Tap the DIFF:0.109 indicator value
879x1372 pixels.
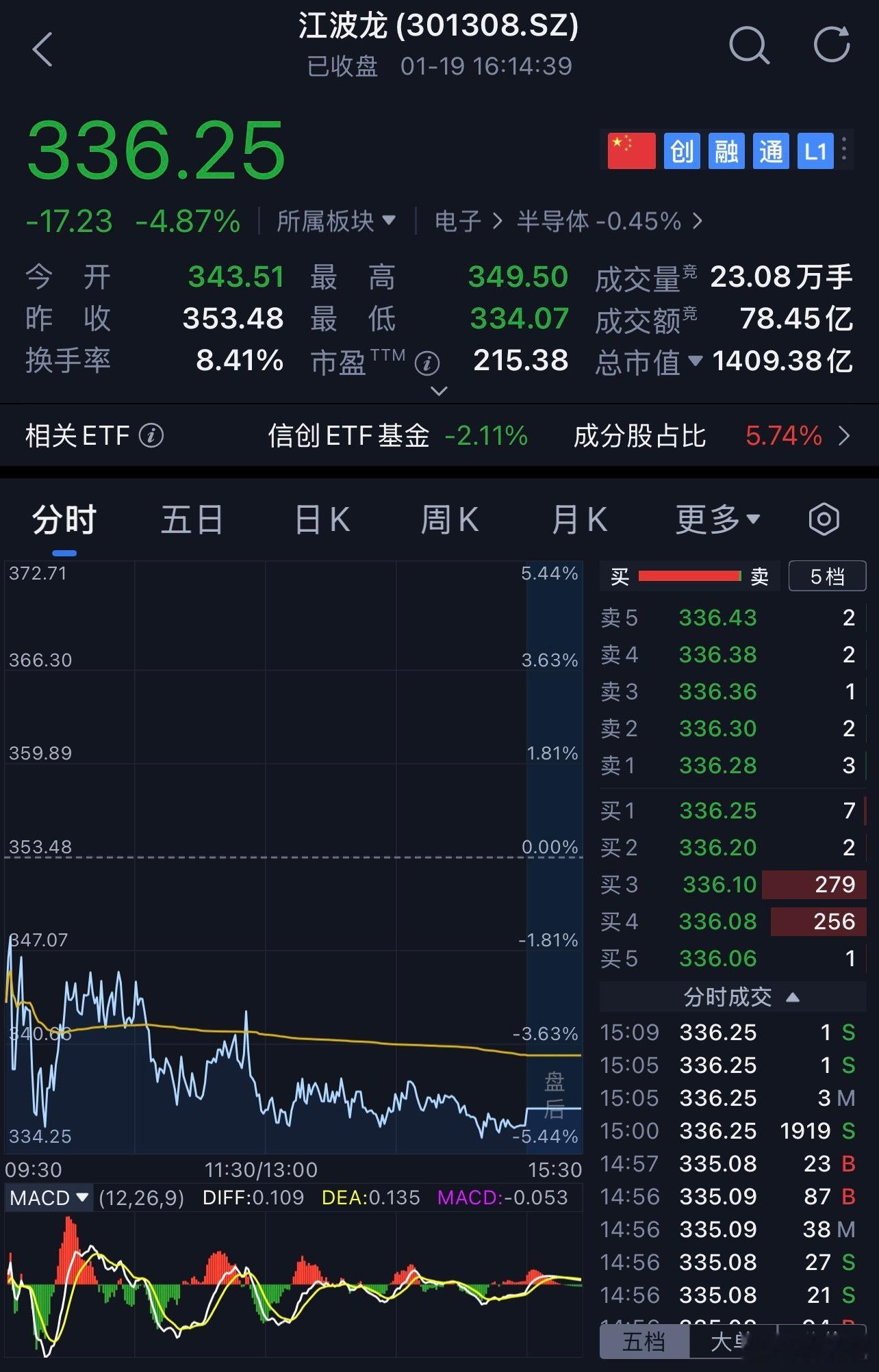253,1198
